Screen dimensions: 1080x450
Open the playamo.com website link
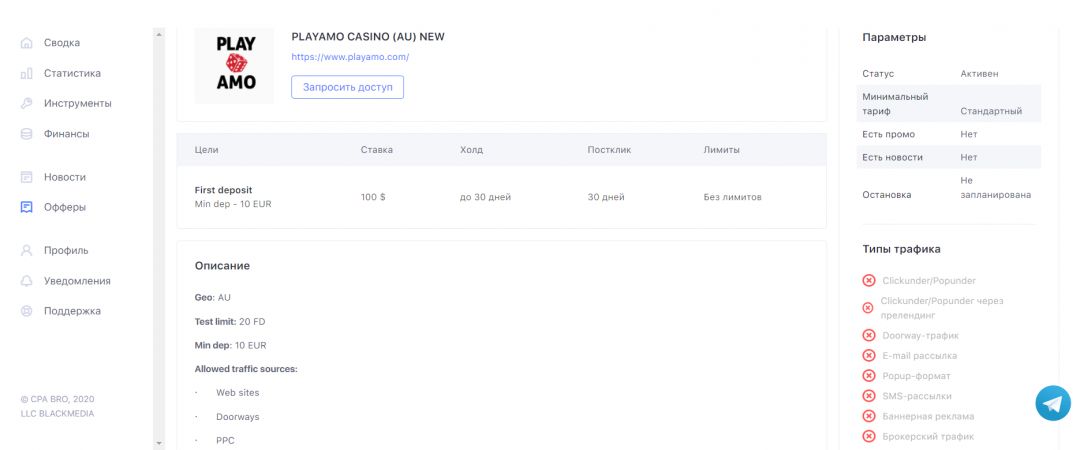click(x=350, y=57)
